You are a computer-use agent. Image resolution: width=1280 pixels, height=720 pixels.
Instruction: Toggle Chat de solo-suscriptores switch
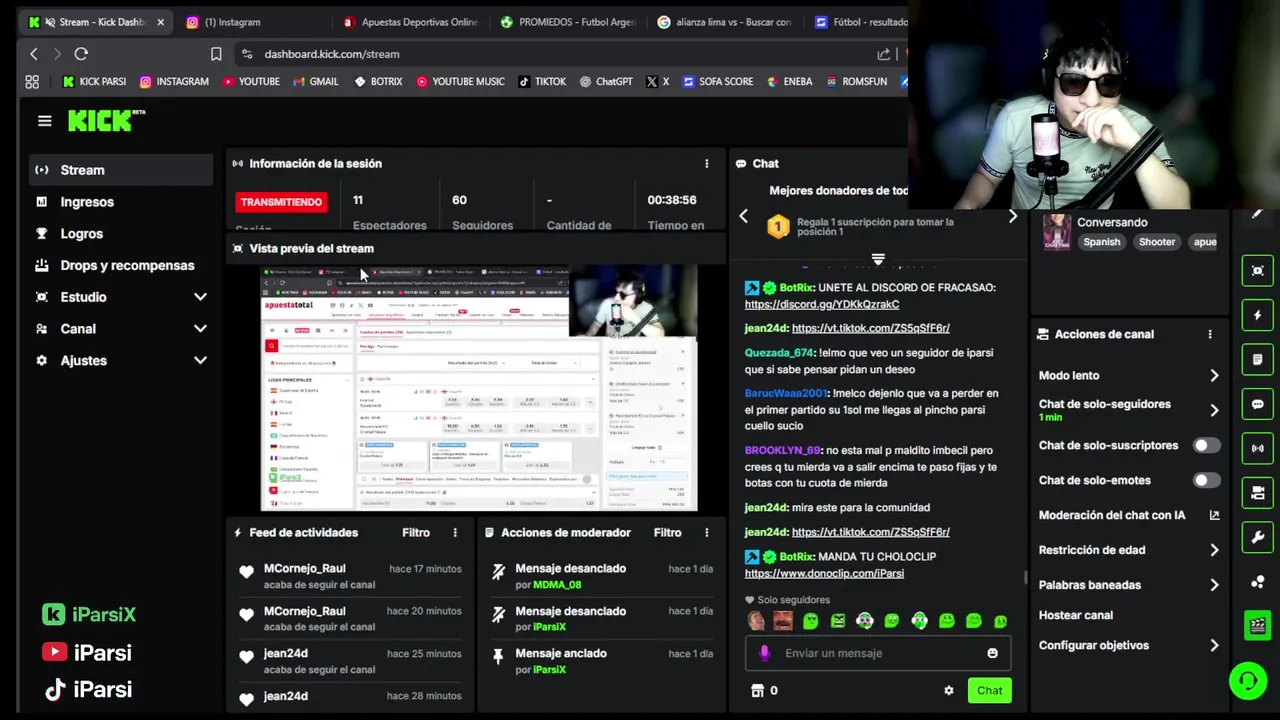(x=1206, y=445)
